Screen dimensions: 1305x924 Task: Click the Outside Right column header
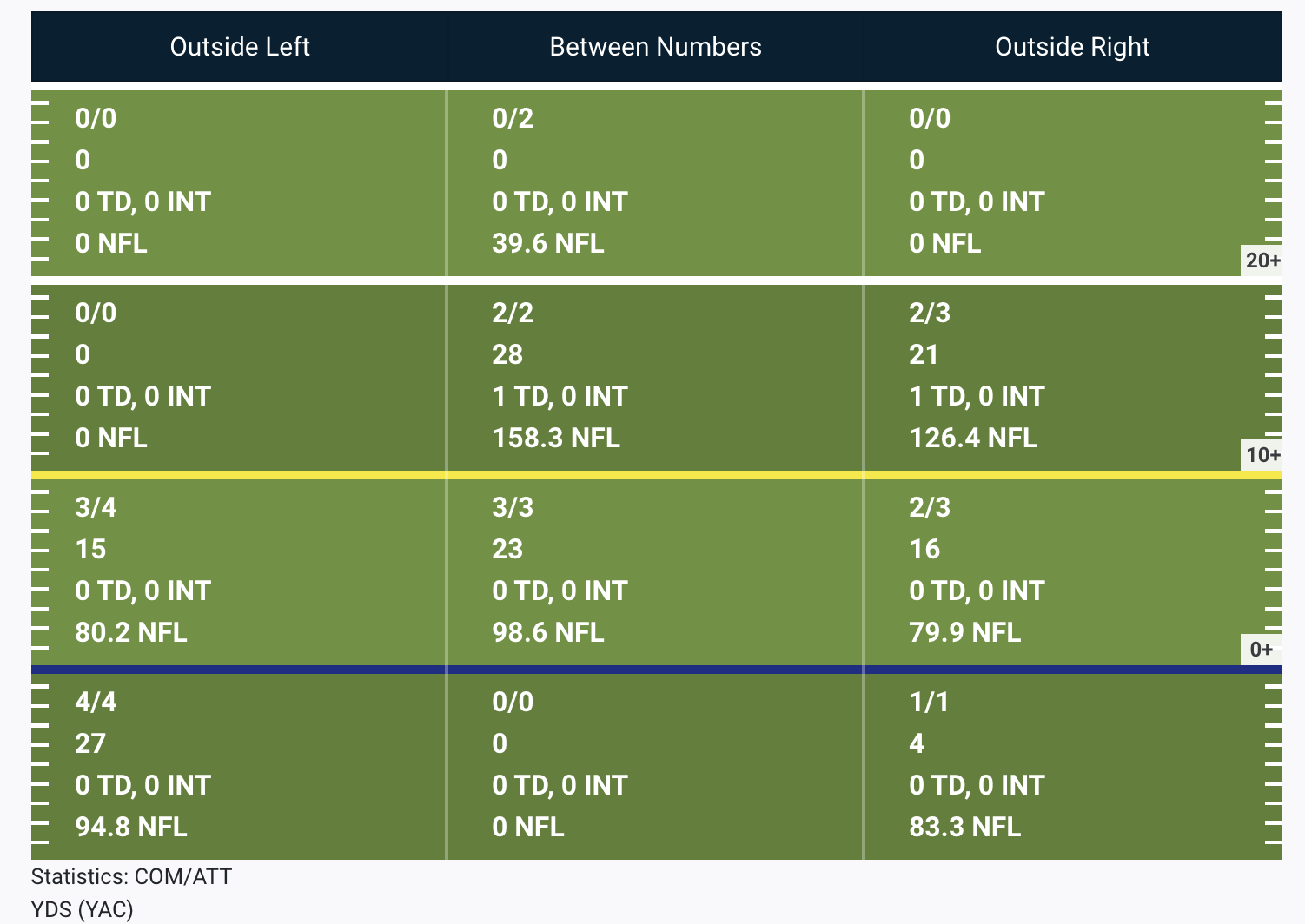pos(1072,47)
